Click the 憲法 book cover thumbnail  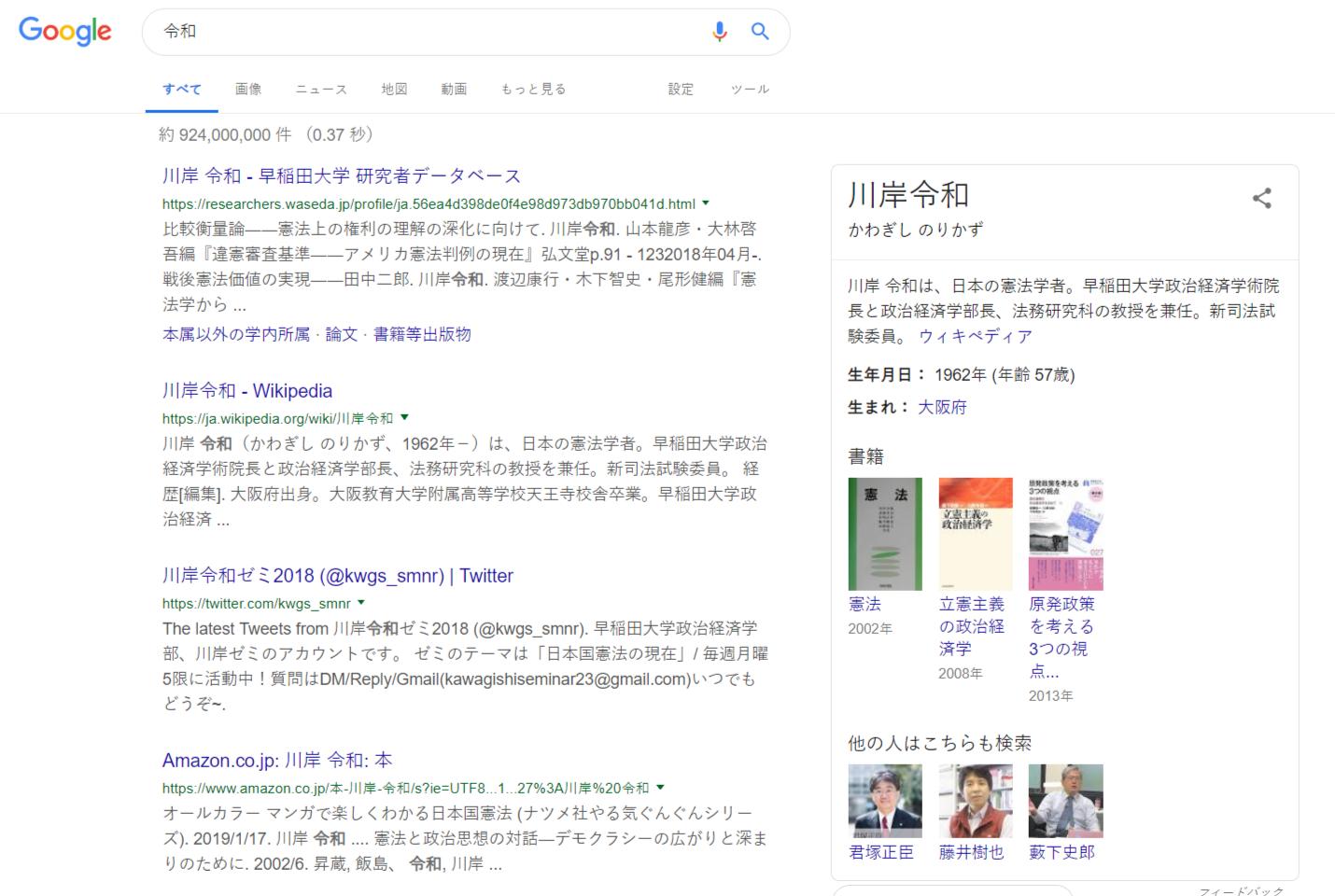coord(884,534)
